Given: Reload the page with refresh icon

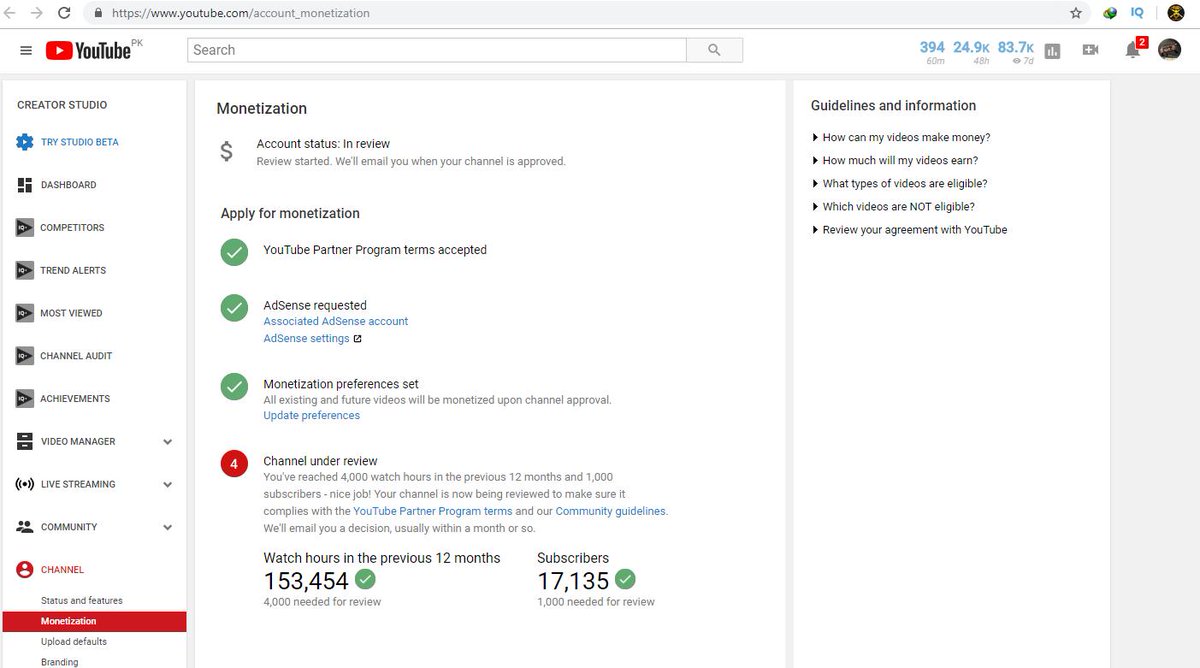Looking at the screenshot, I should click(64, 13).
